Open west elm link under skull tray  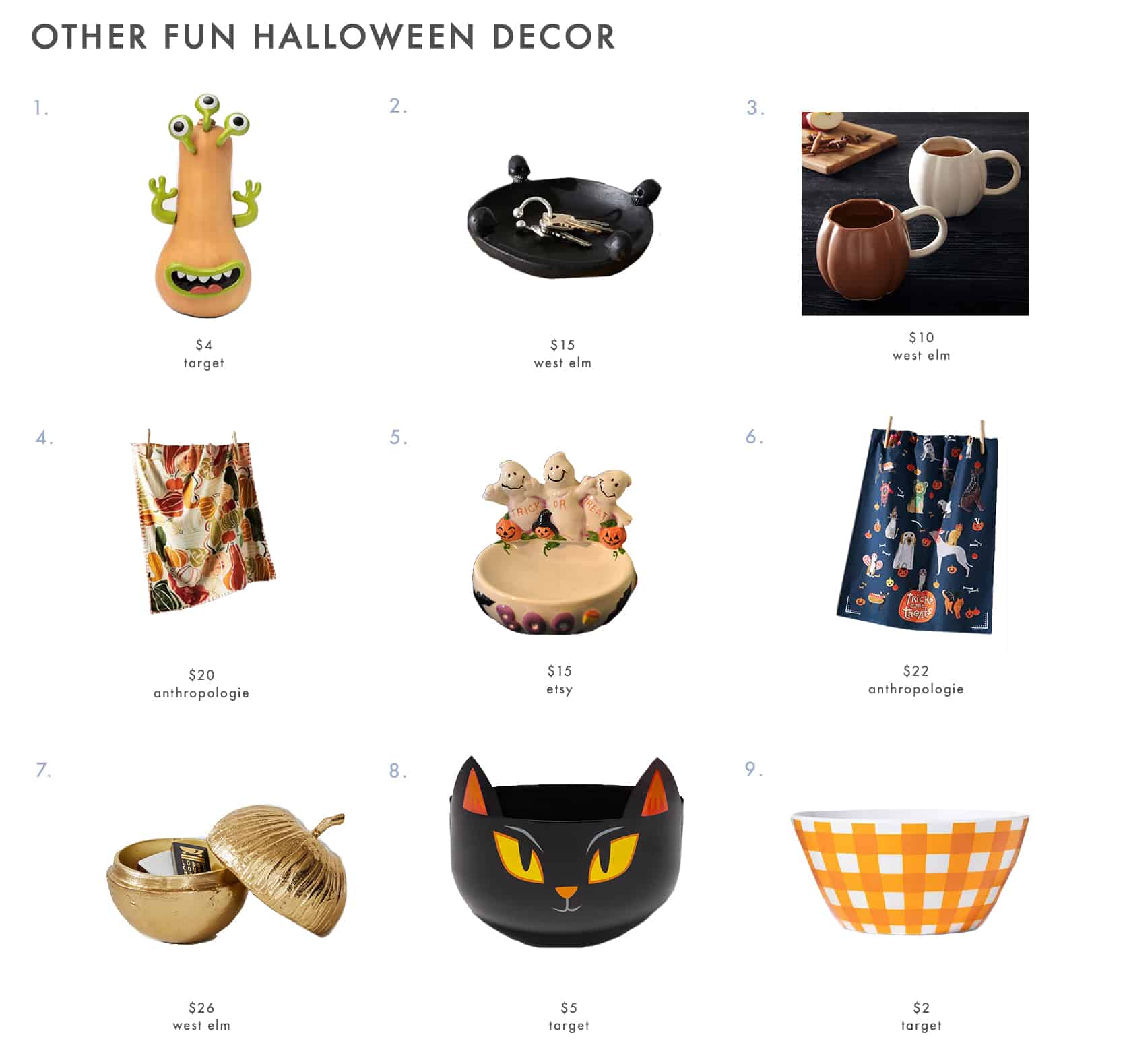(562, 363)
